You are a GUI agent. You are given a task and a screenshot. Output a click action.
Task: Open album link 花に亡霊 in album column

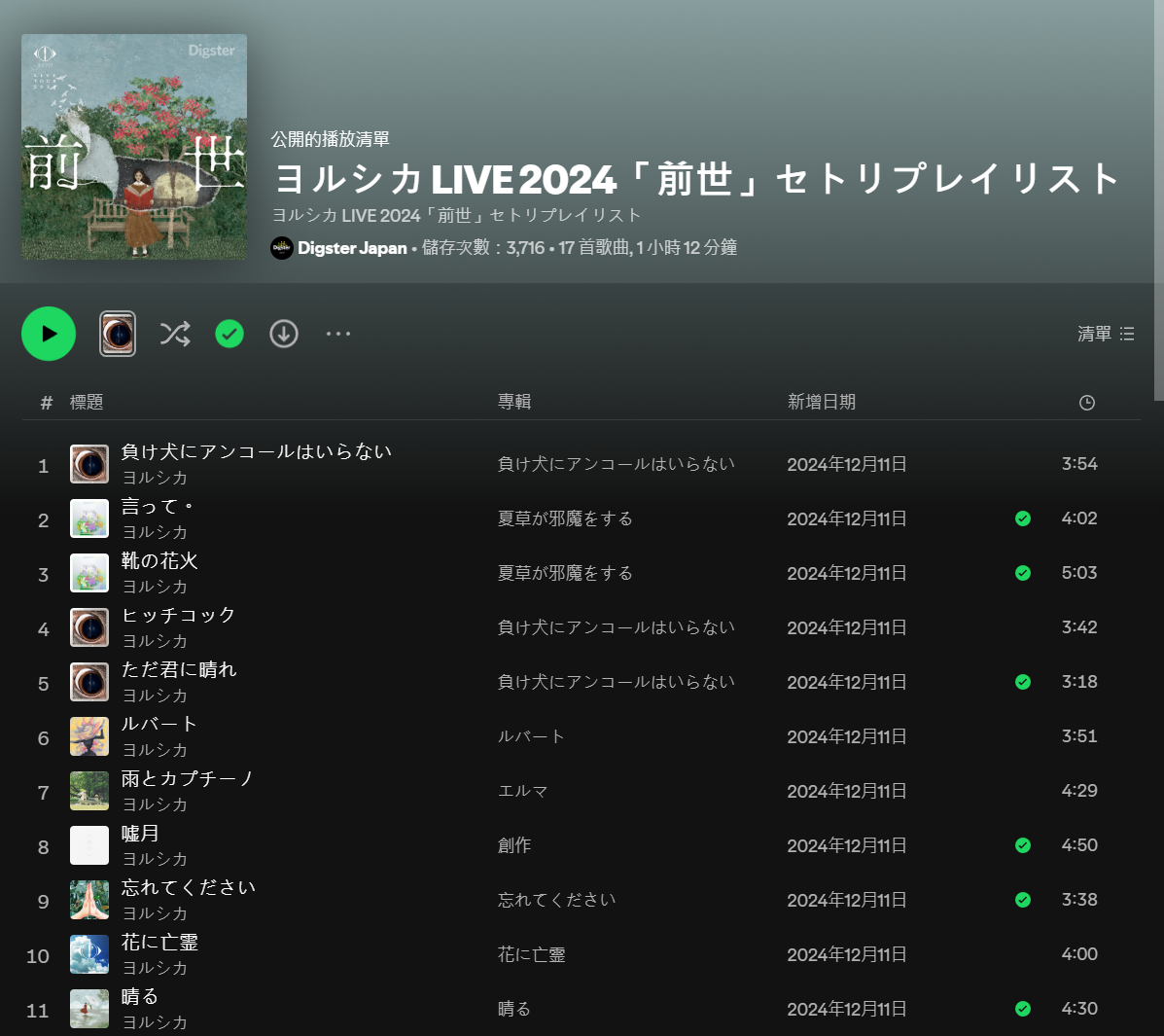pyautogui.click(x=532, y=954)
